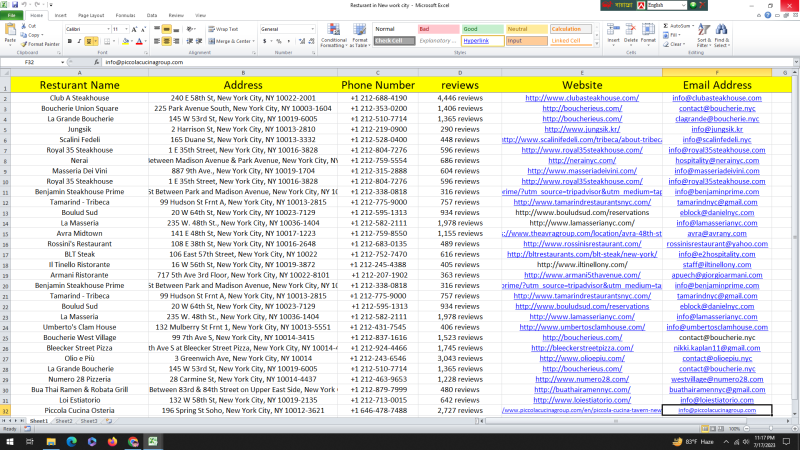800x450 pixels.
Task: Click the Clear button in Editing group
Action: (673, 44)
